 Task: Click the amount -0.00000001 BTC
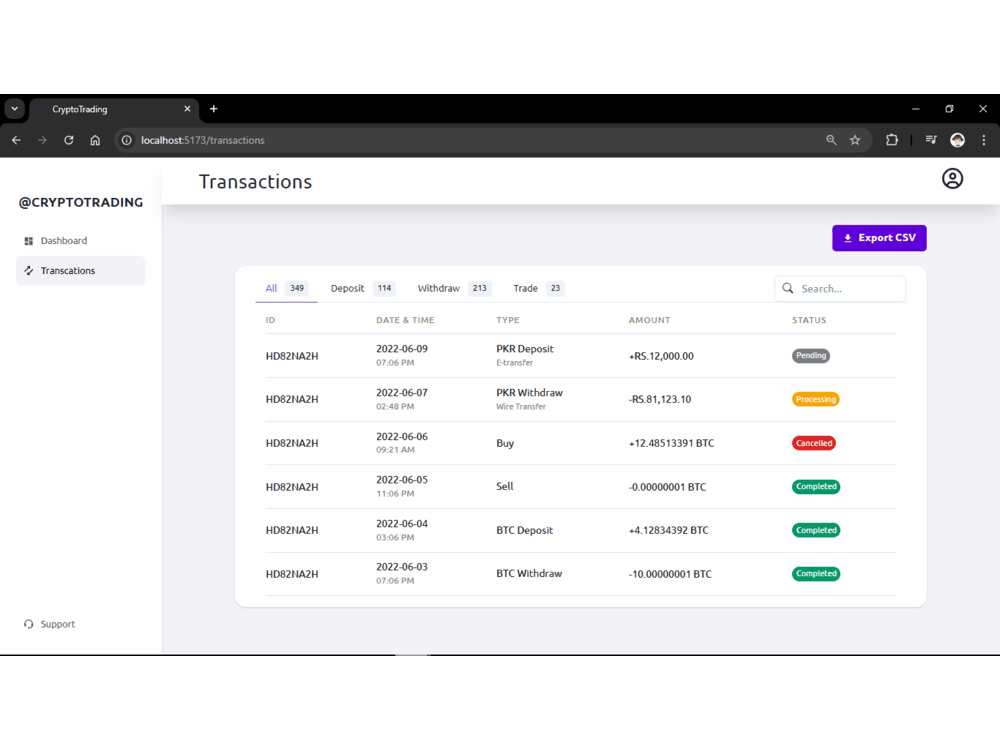click(667, 487)
